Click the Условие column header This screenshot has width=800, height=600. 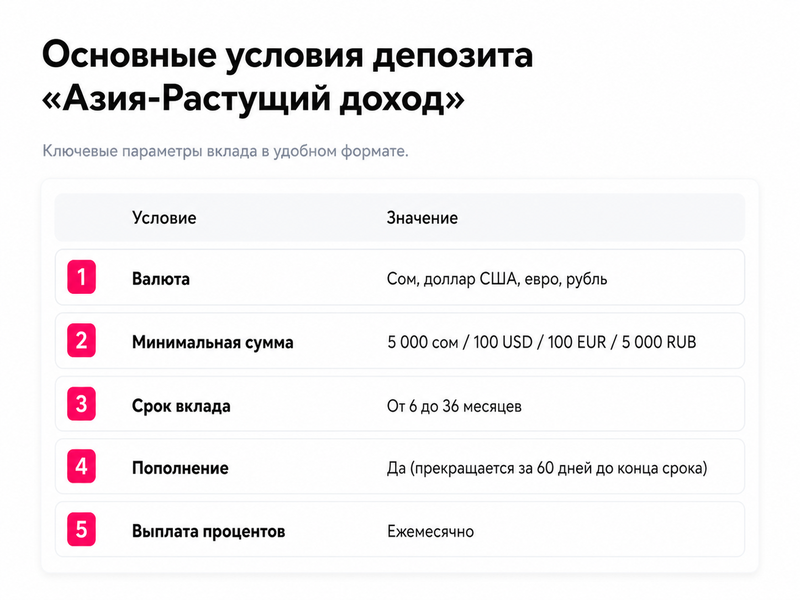coord(164,218)
